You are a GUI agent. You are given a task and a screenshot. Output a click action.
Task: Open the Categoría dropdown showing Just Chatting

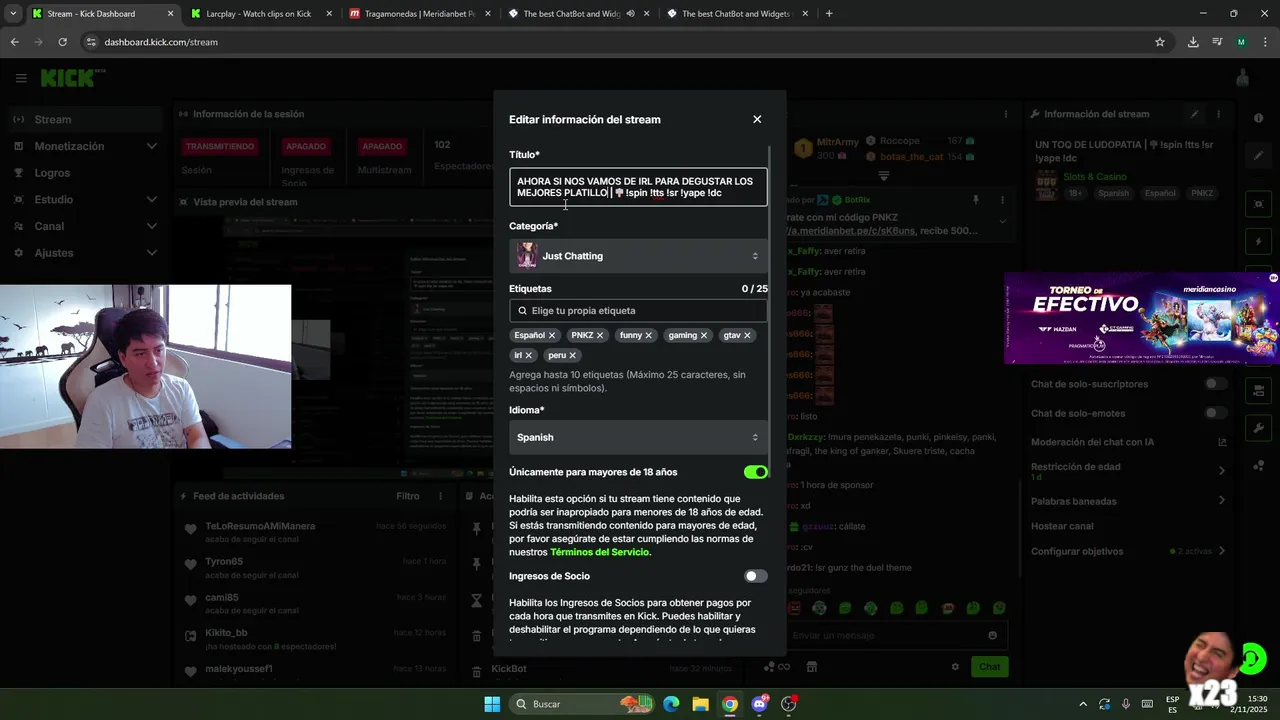click(x=638, y=256)
